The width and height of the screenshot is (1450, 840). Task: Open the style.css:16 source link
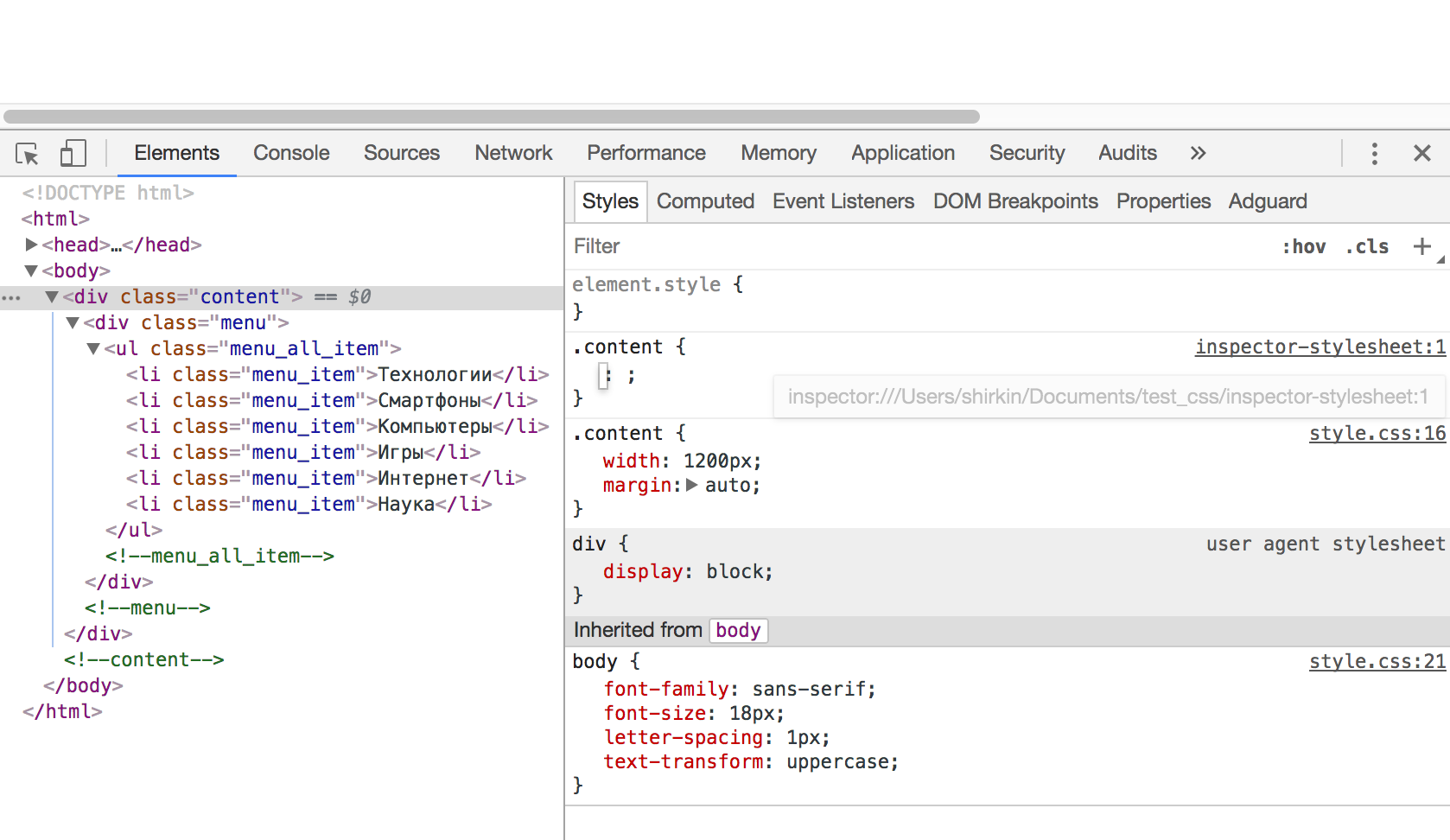1377,433
